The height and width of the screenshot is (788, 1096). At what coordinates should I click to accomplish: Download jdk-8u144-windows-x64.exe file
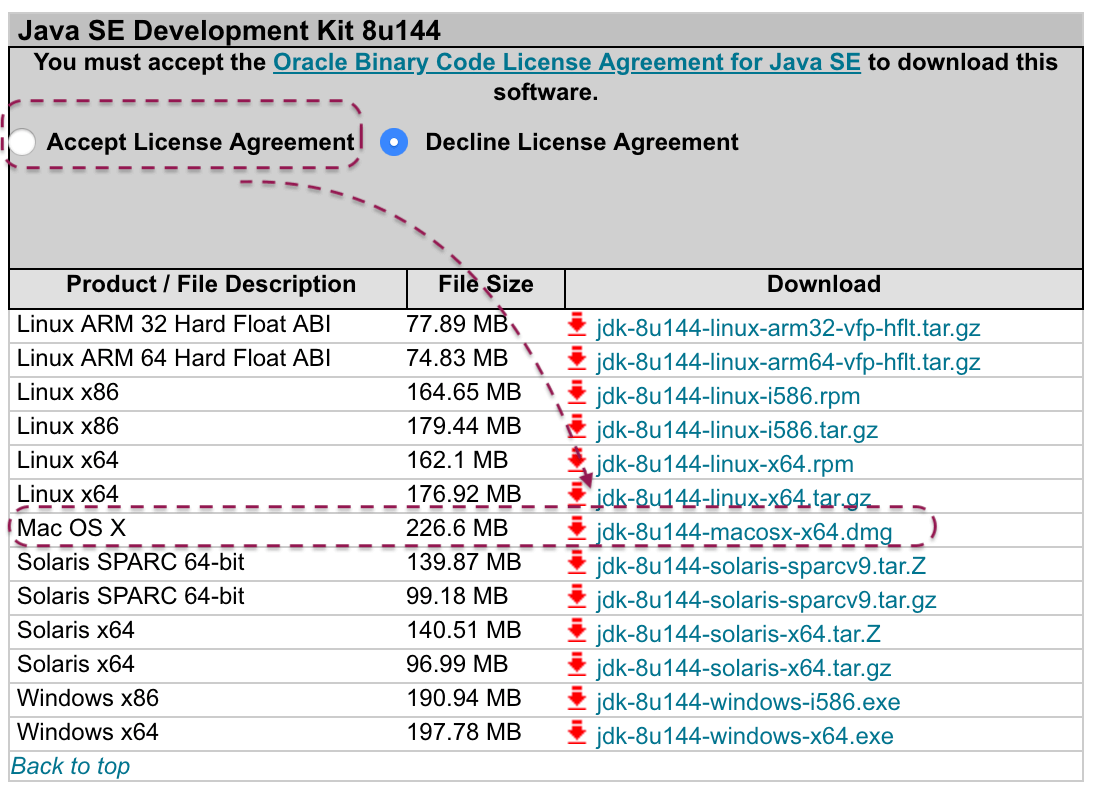click(745, 736)
